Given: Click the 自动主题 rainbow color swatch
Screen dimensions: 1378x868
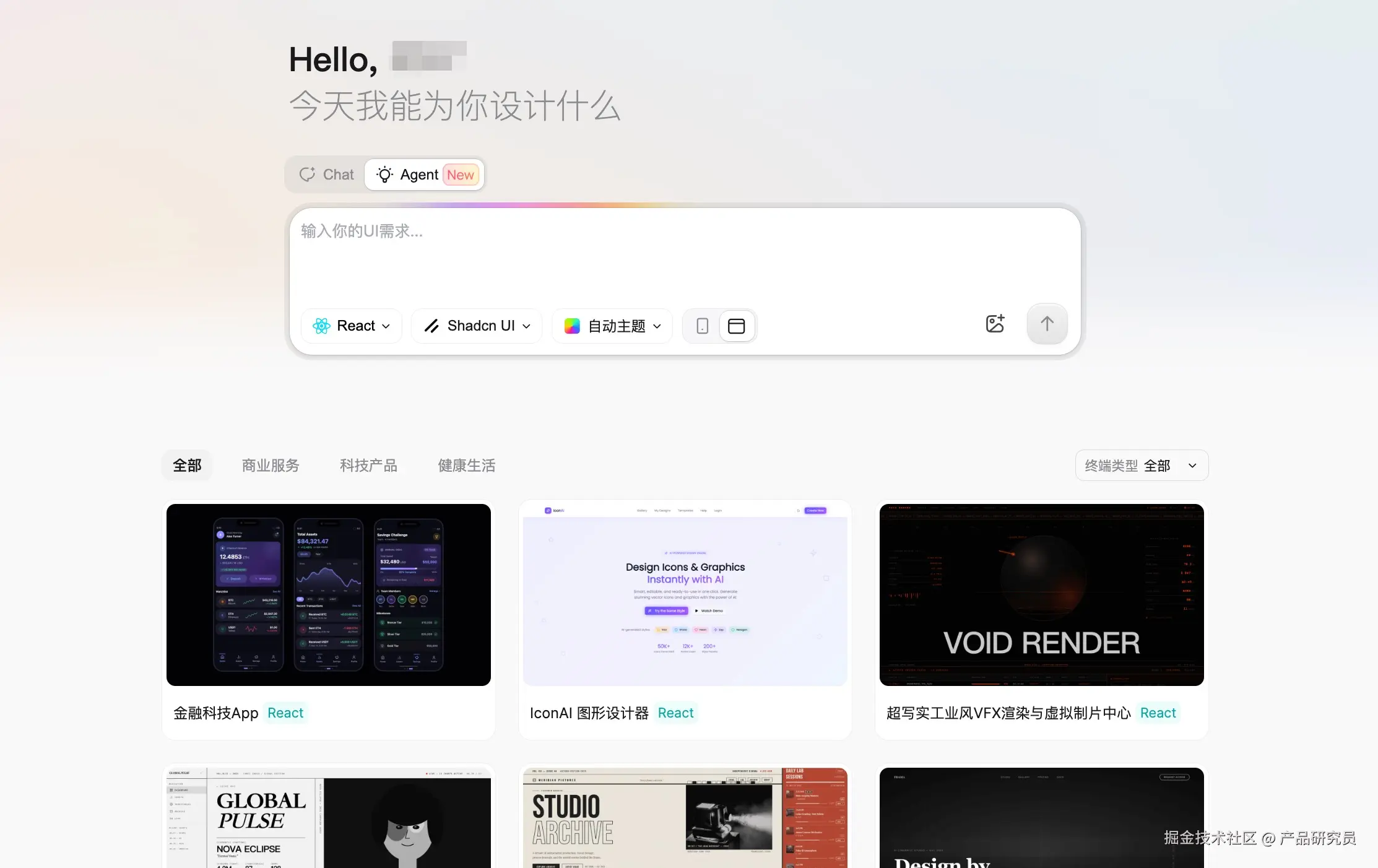Looking at the screenshot, I should (x=572, y=326).
